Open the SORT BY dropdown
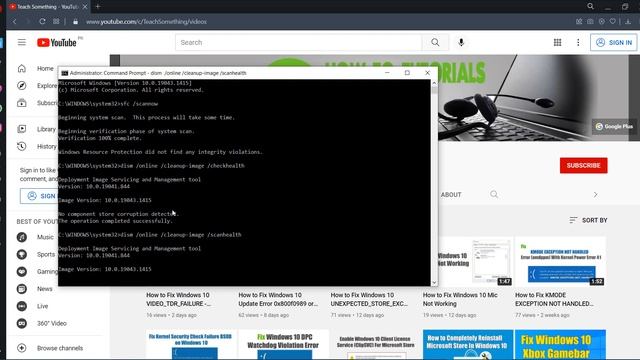The width and height of the screenshot is (640, 360). [588, 220]
